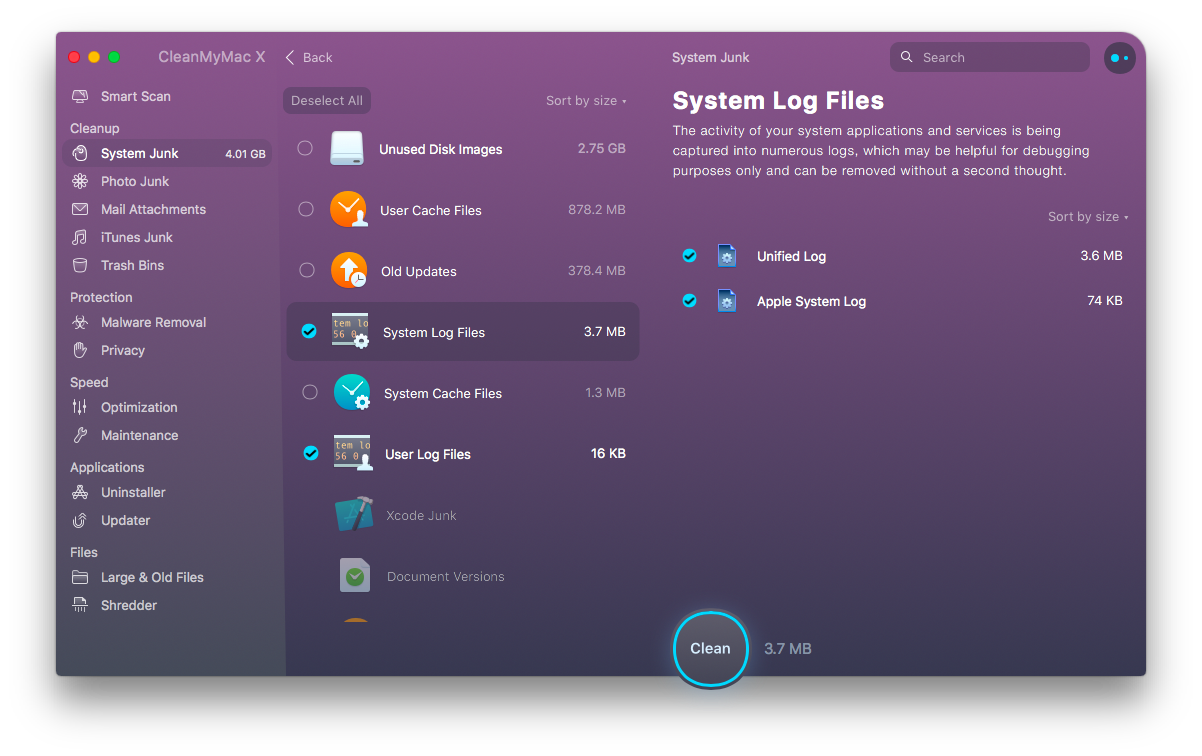Go Back to the previous screen

(x=309, y=58)
